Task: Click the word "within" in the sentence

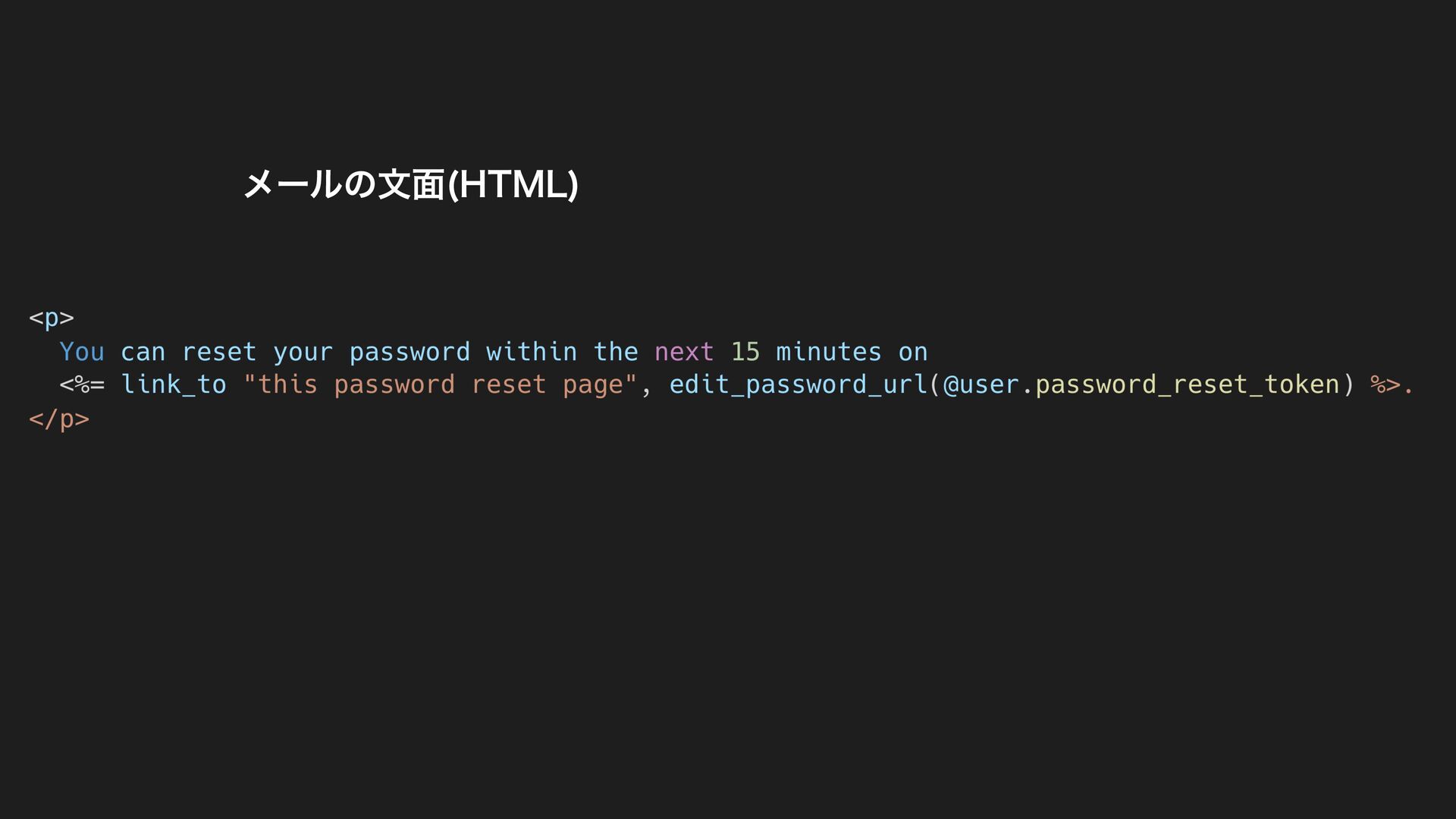Action: 532,352
